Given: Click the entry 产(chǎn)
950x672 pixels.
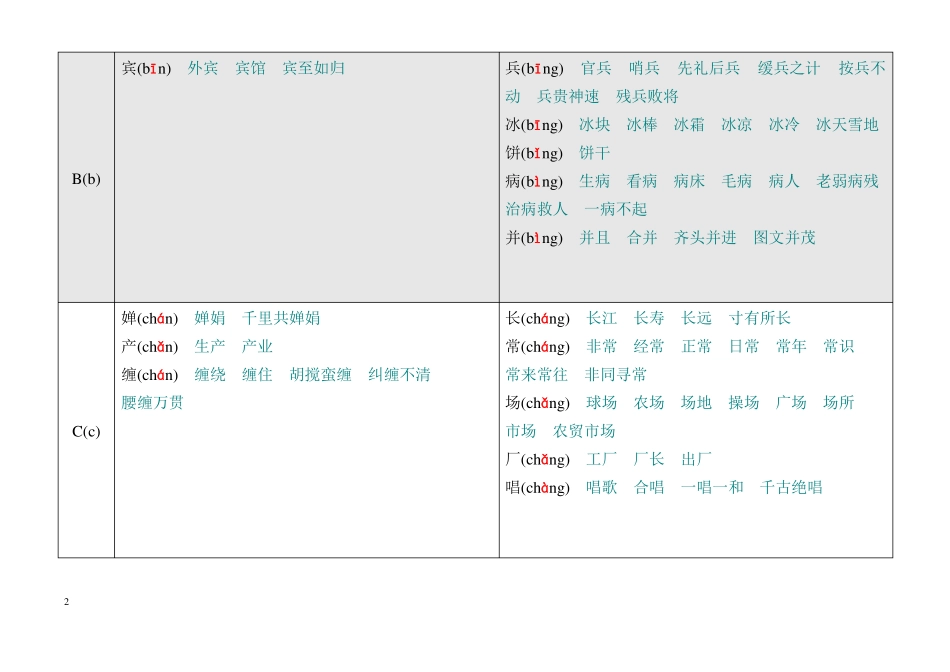Looking at the screenshot, I should pyautogui.click(x=150, y=347).
